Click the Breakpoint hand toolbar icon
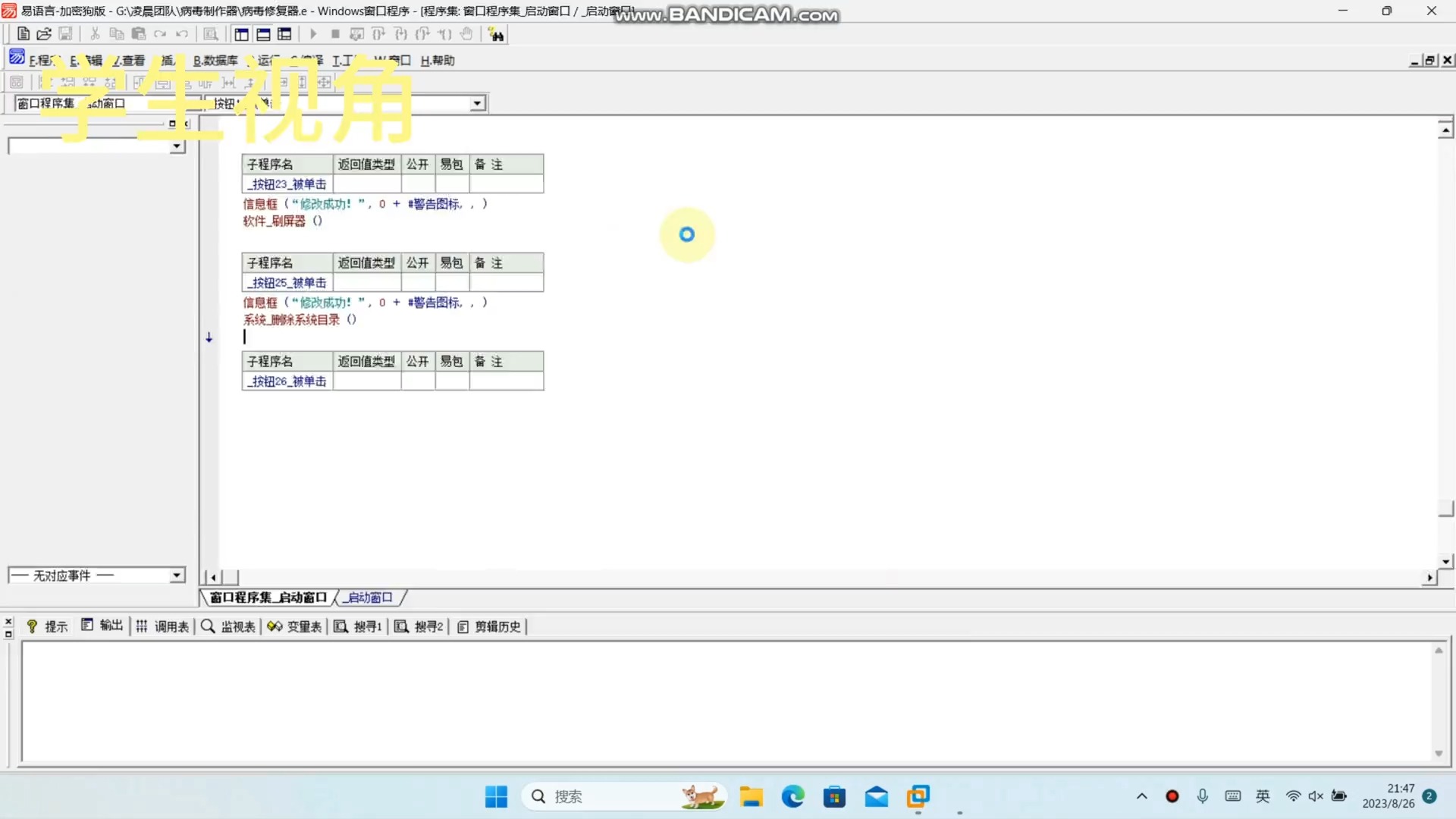 467,34
